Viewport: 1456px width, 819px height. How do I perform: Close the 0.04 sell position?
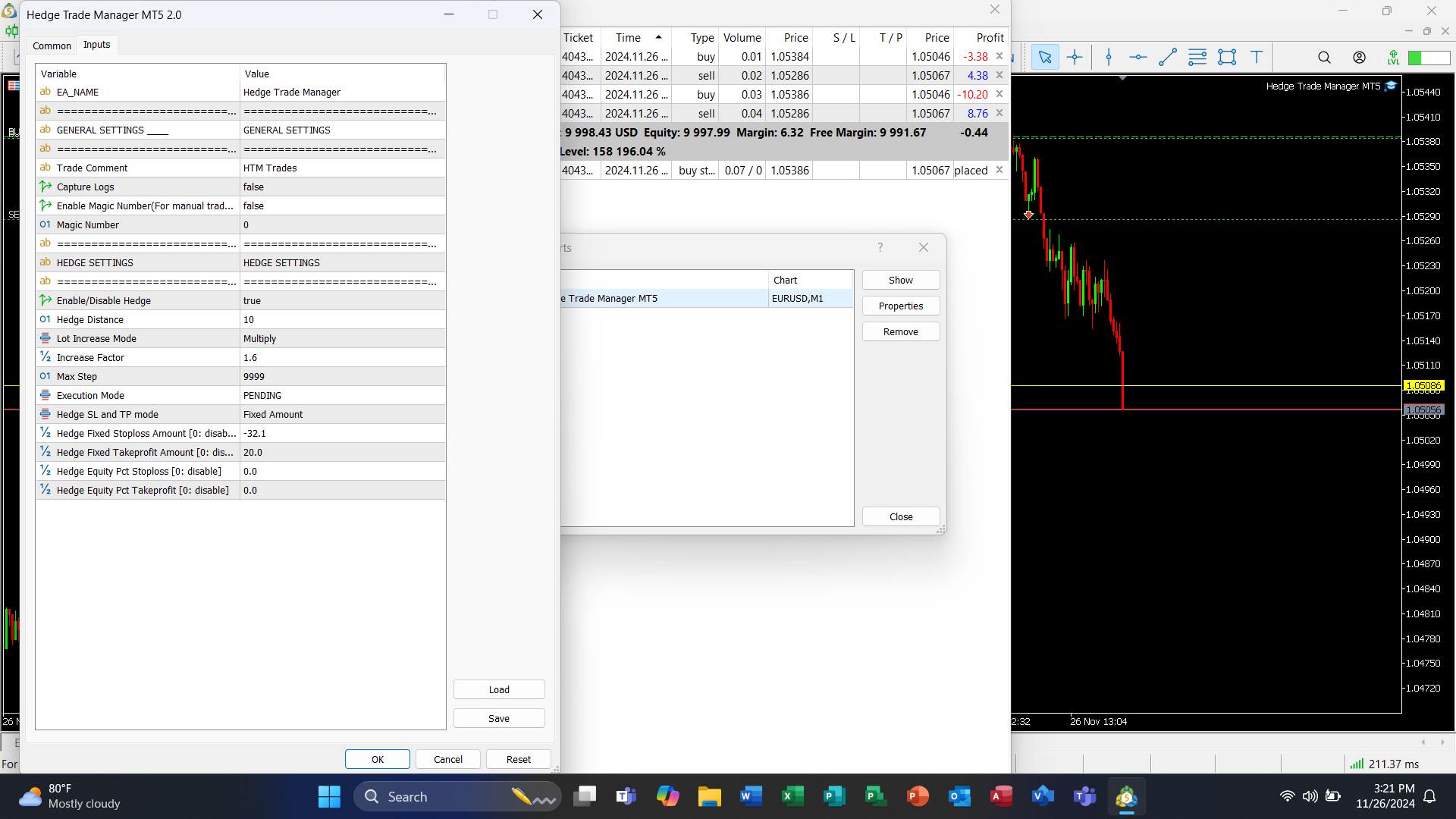click(999, 113)
